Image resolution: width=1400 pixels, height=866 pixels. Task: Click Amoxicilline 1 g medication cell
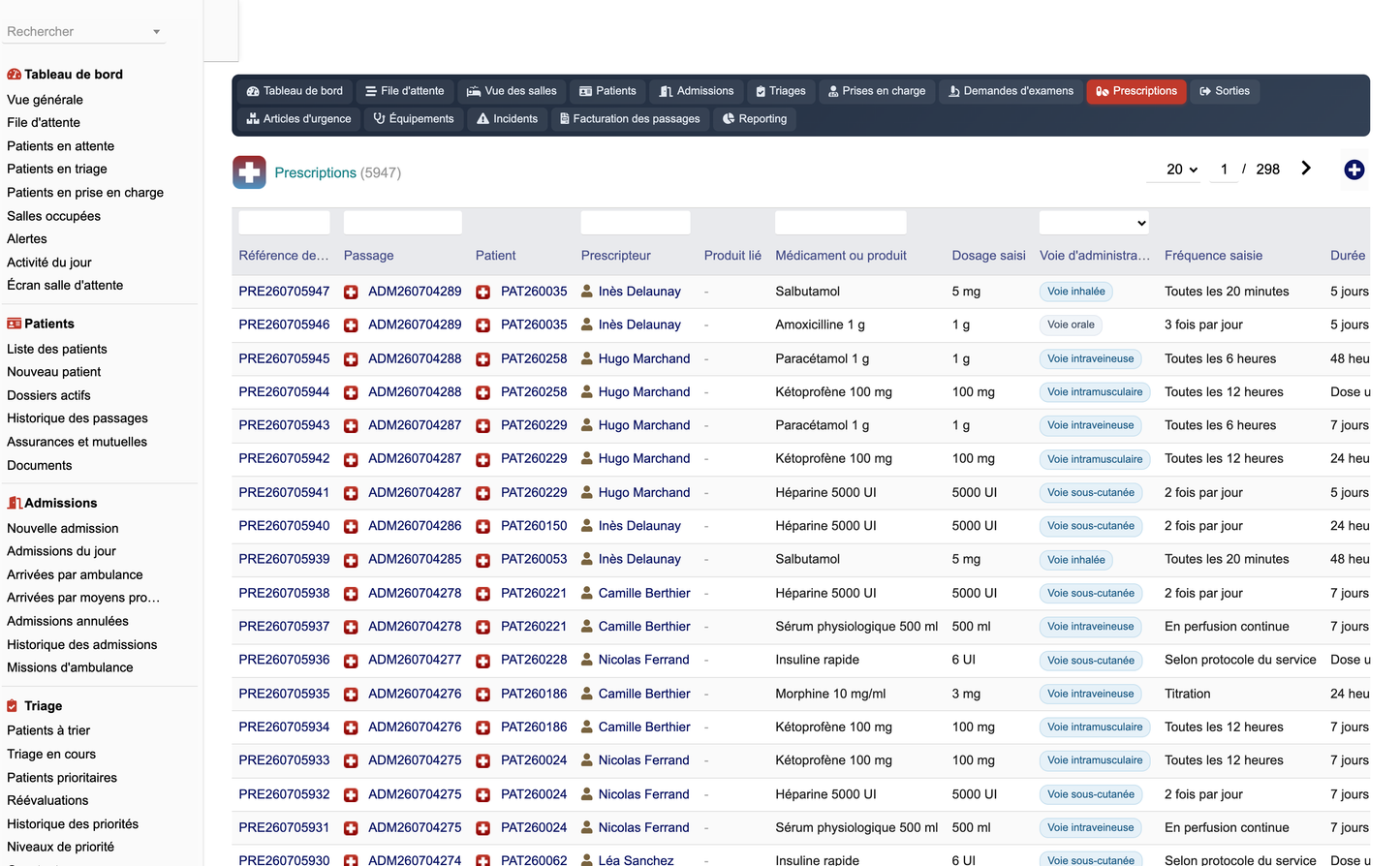[x=820, y=325]
